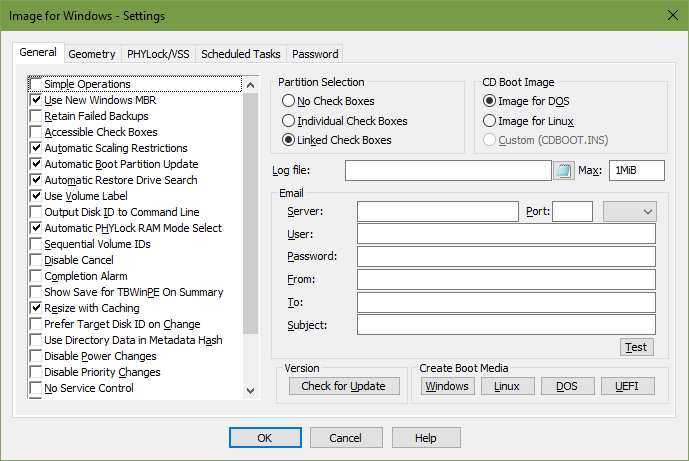The width and height of the screenshot is (689, 461).
Task: Uncheck Resize with Caching
Action: point(36,308)
